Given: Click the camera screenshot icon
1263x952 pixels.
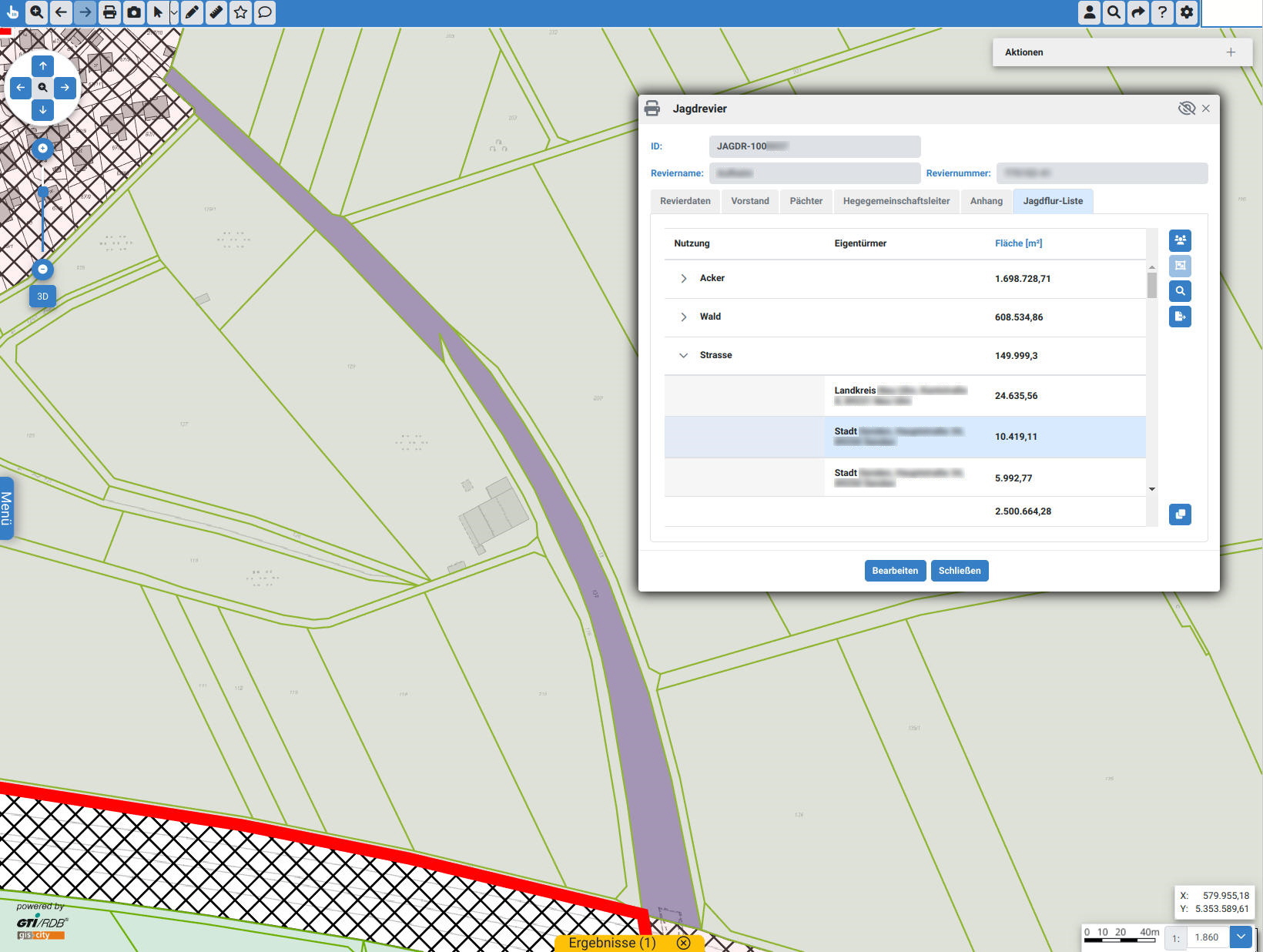Looking at the screenshot, I should 134,12.
